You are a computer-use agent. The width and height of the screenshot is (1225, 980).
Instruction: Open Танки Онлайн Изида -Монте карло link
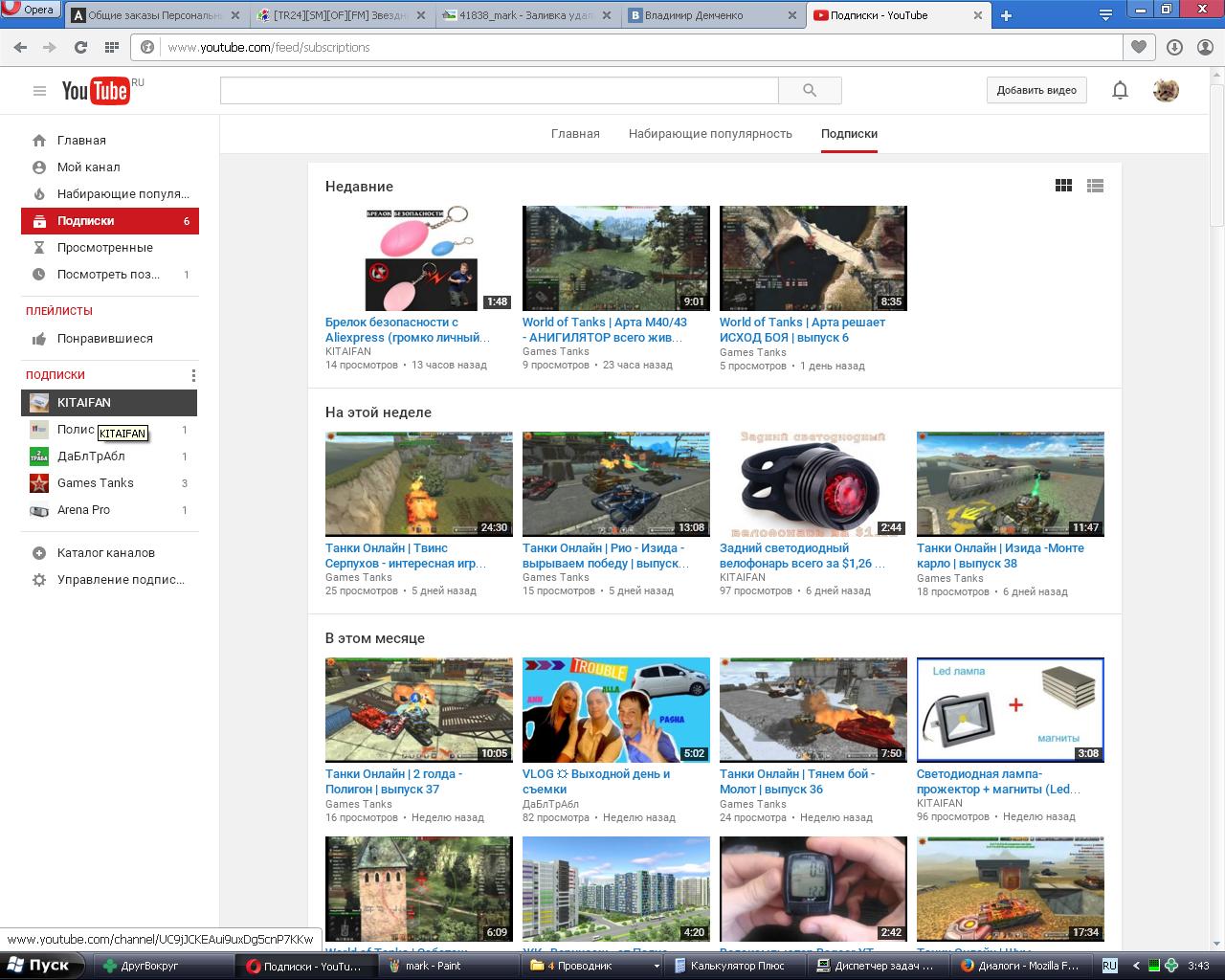pos(1001,556)
